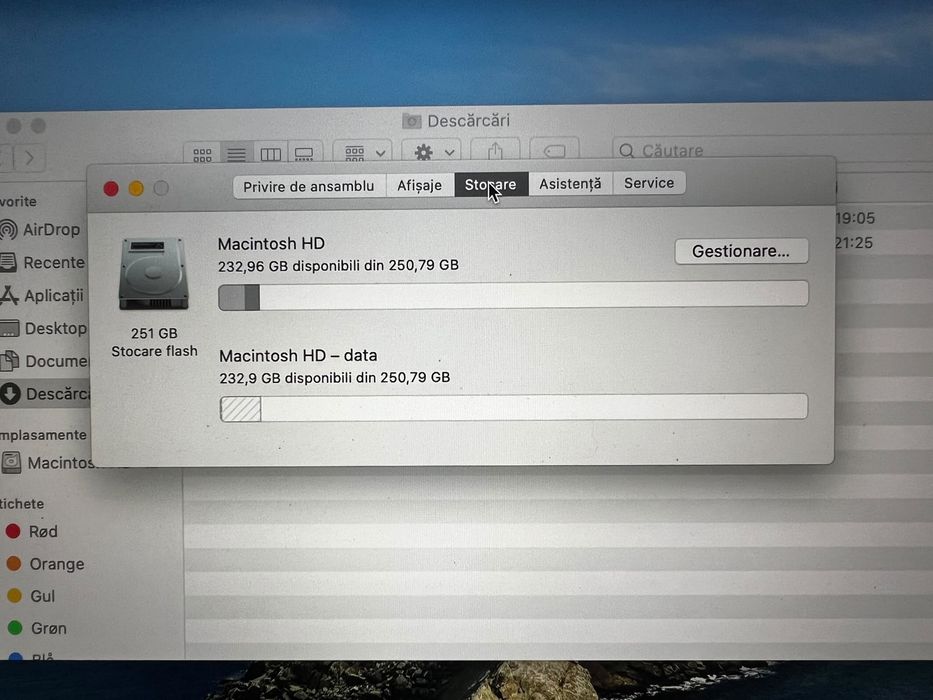This screenshot has width=933, height=700.
Task: Select the Orange tag in sidebar
Action: coord(45,564)
